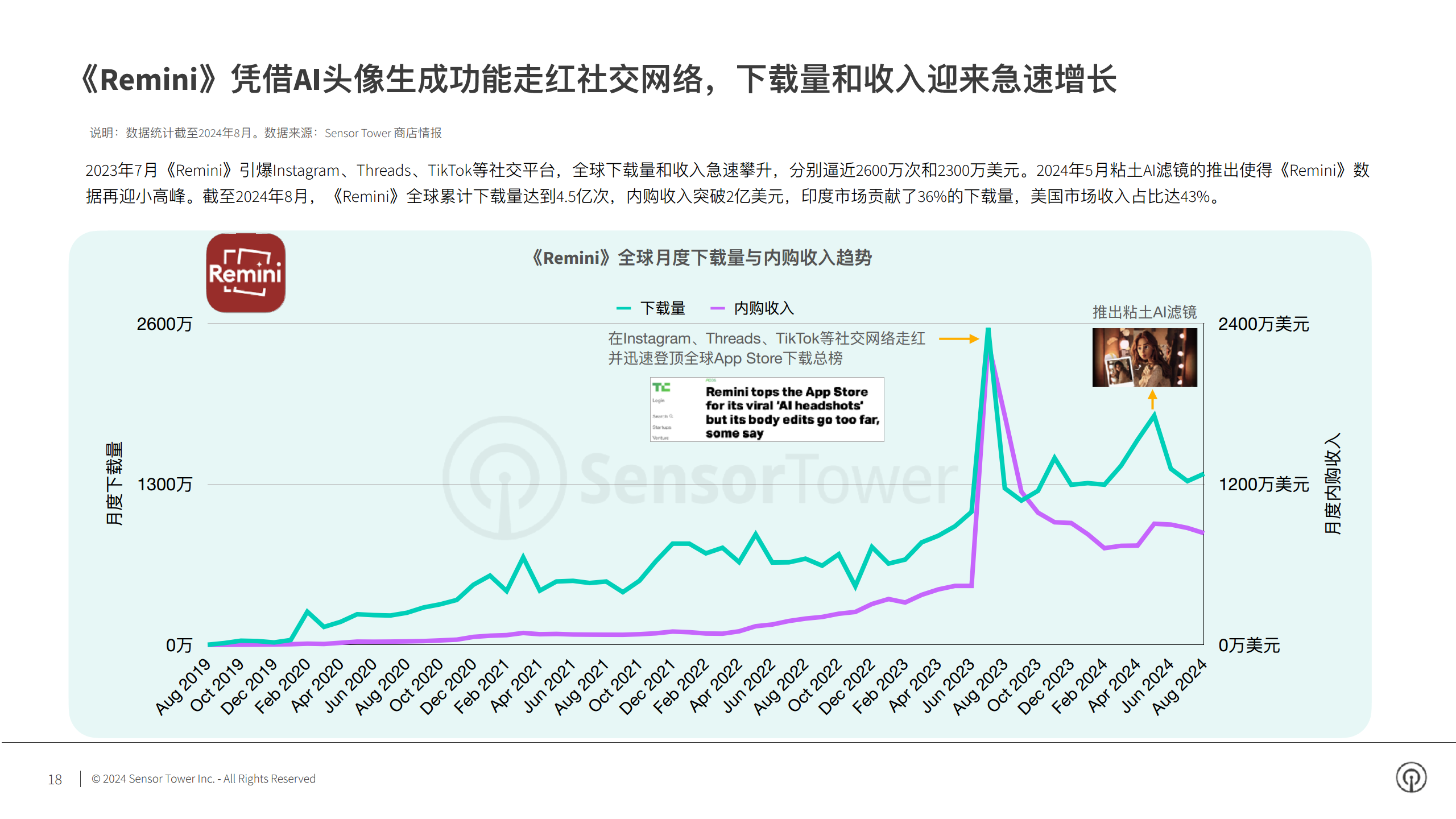Click the TechCrunch logo in the article snippet
Image resolution: width=1456 pixels, height=819 pixels.
click(x=661, y=387)
